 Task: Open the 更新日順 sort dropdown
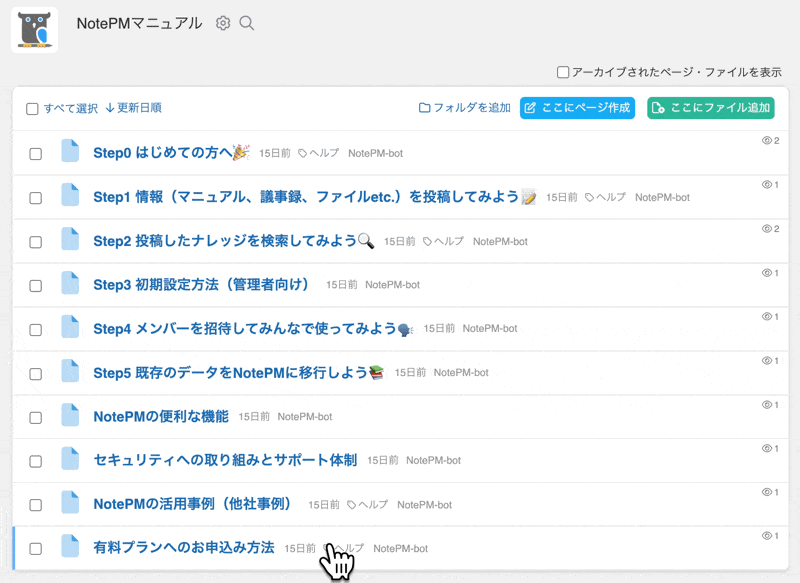[134, 108]
